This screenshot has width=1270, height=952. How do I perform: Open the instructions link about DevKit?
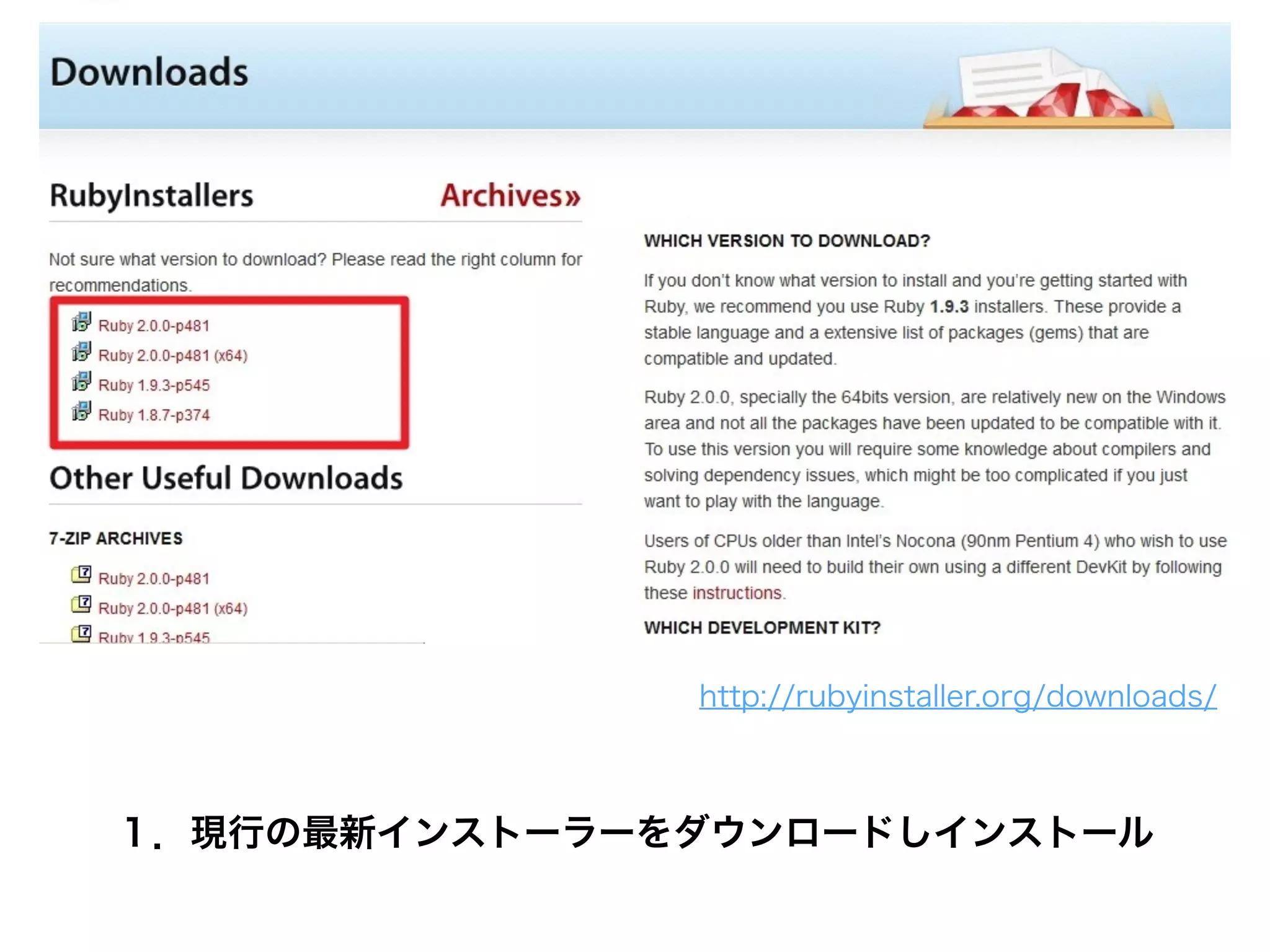pos(737,593)
